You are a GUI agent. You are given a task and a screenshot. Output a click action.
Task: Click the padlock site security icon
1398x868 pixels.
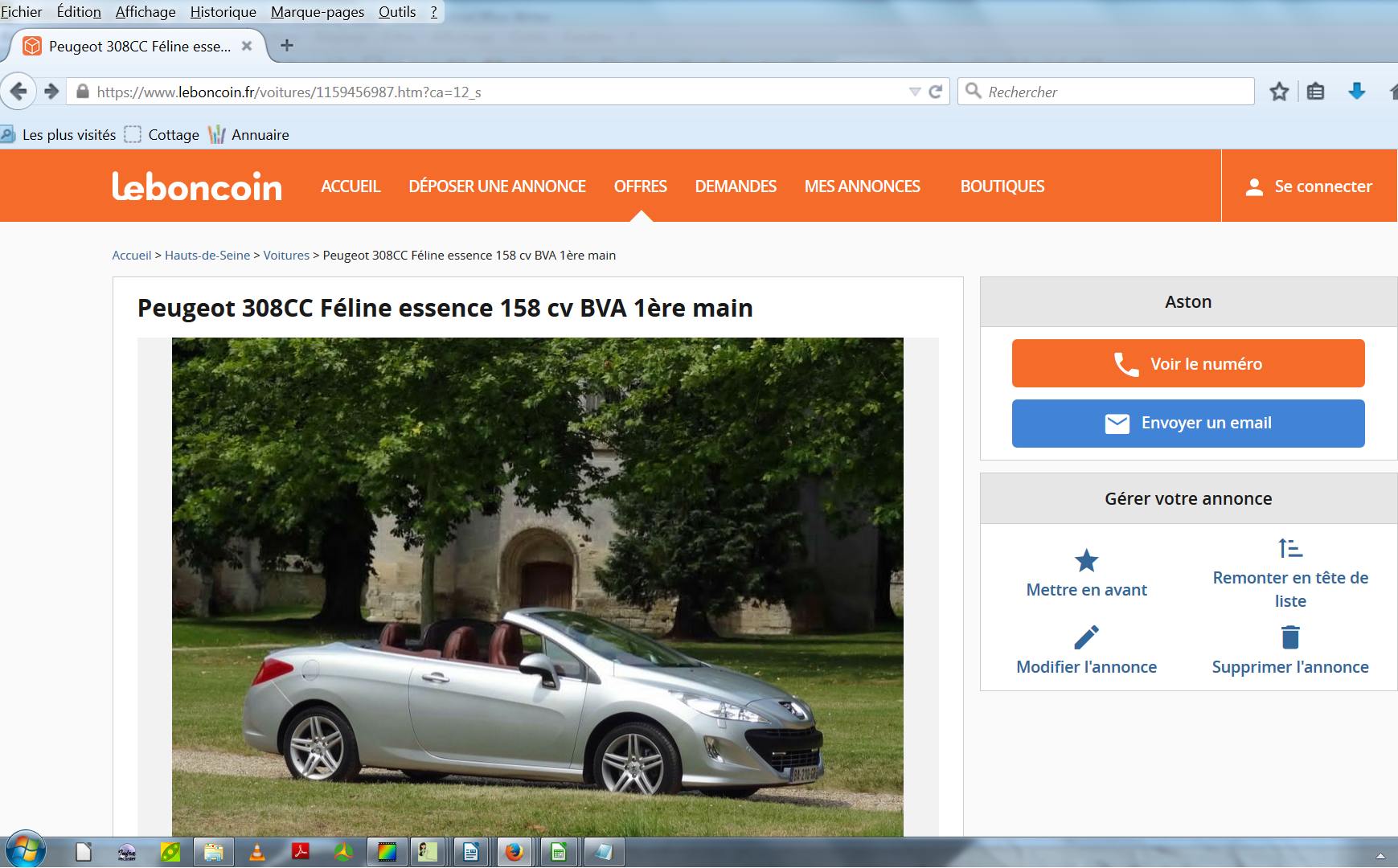pyautogui.click(x=81, y=92)
